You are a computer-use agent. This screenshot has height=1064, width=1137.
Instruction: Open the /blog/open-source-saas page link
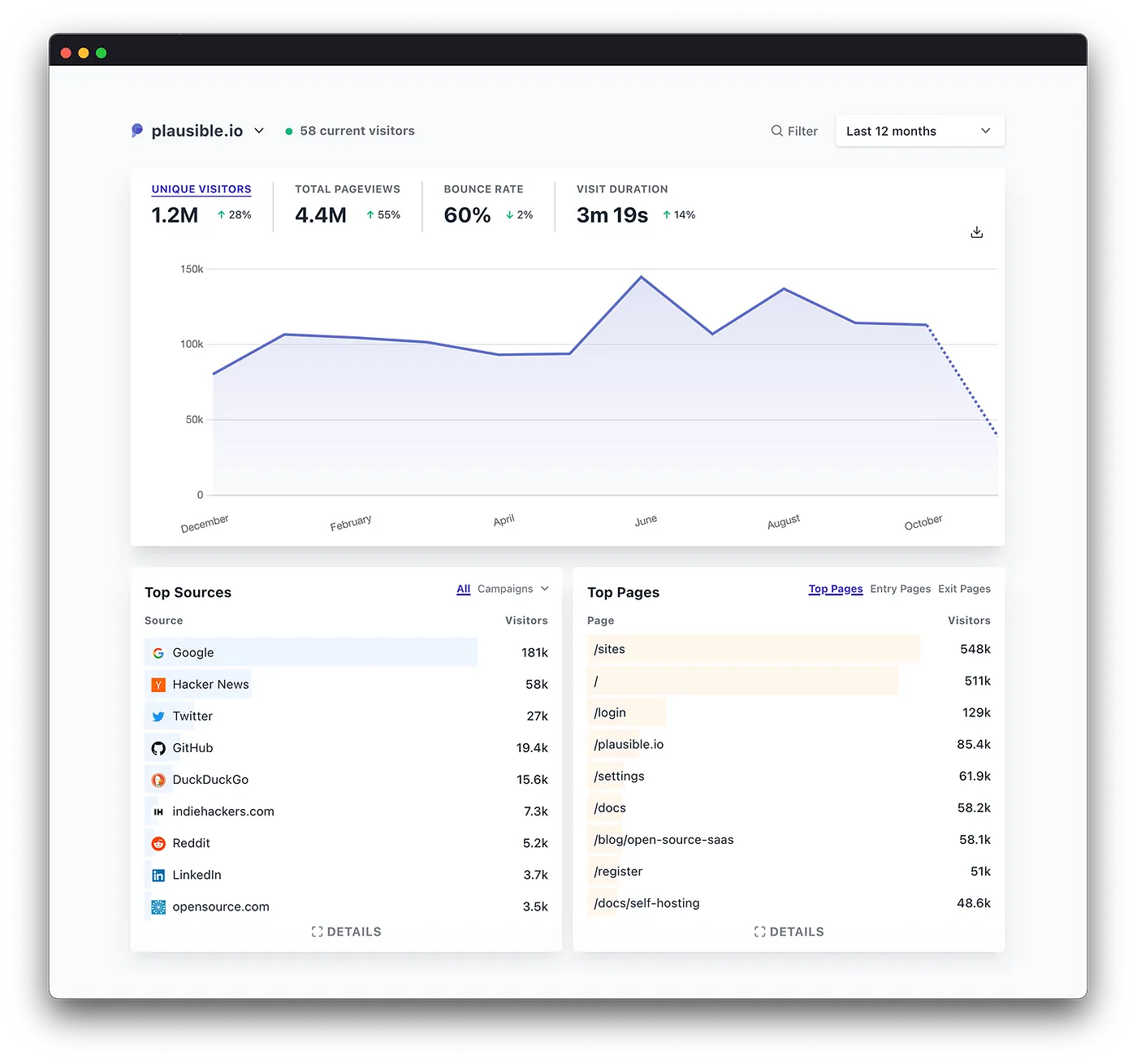pyautogui.click(x=663, y=839)
